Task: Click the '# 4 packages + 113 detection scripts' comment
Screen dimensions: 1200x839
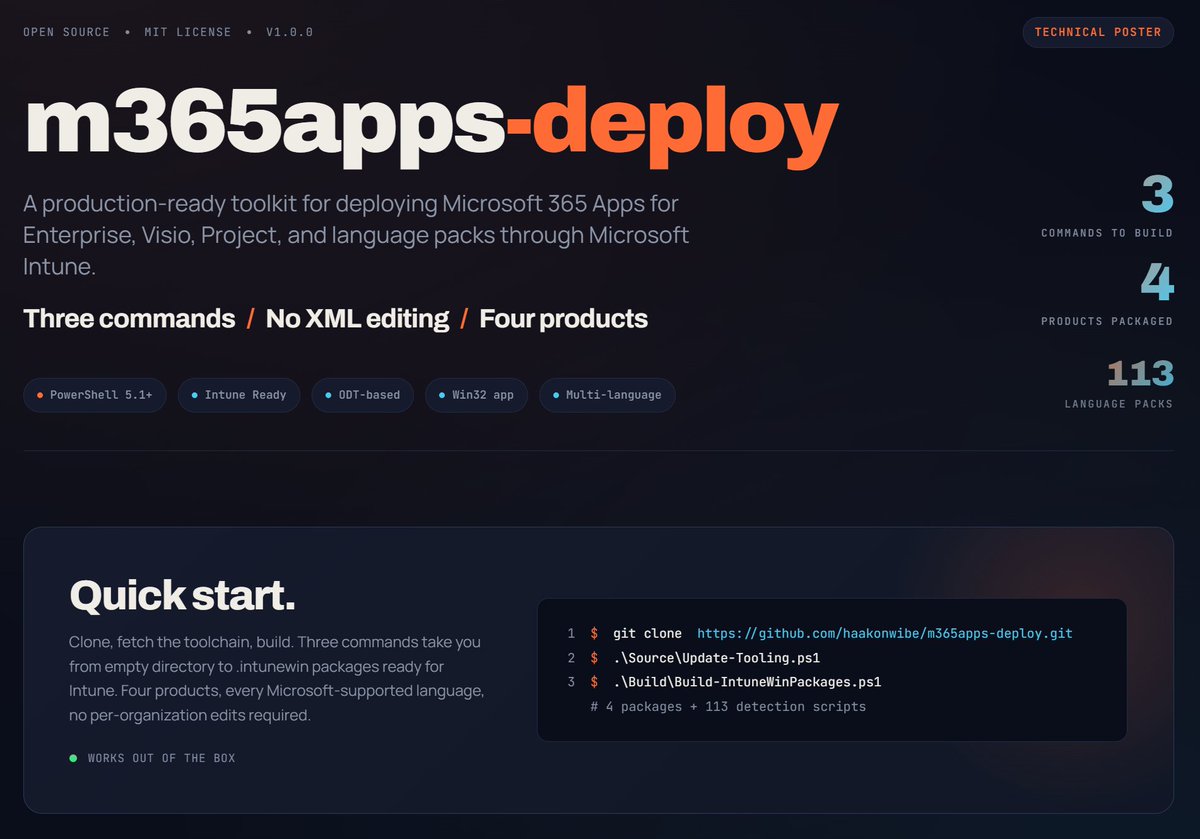Action: (x=728, y=706)
